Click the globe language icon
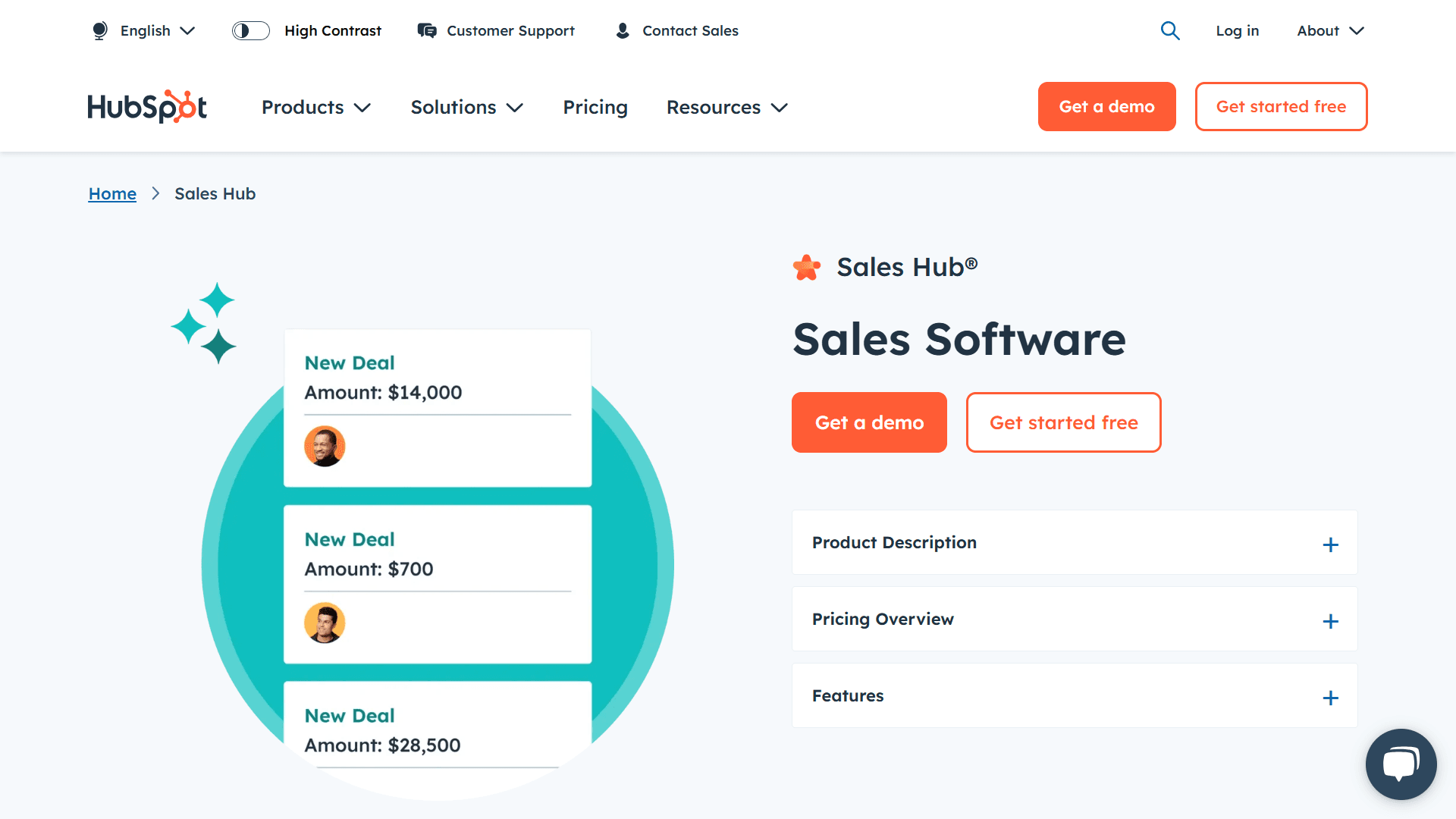Viewport: 1456px width, 819px height. pyautogui.click(x=99, y=31)
